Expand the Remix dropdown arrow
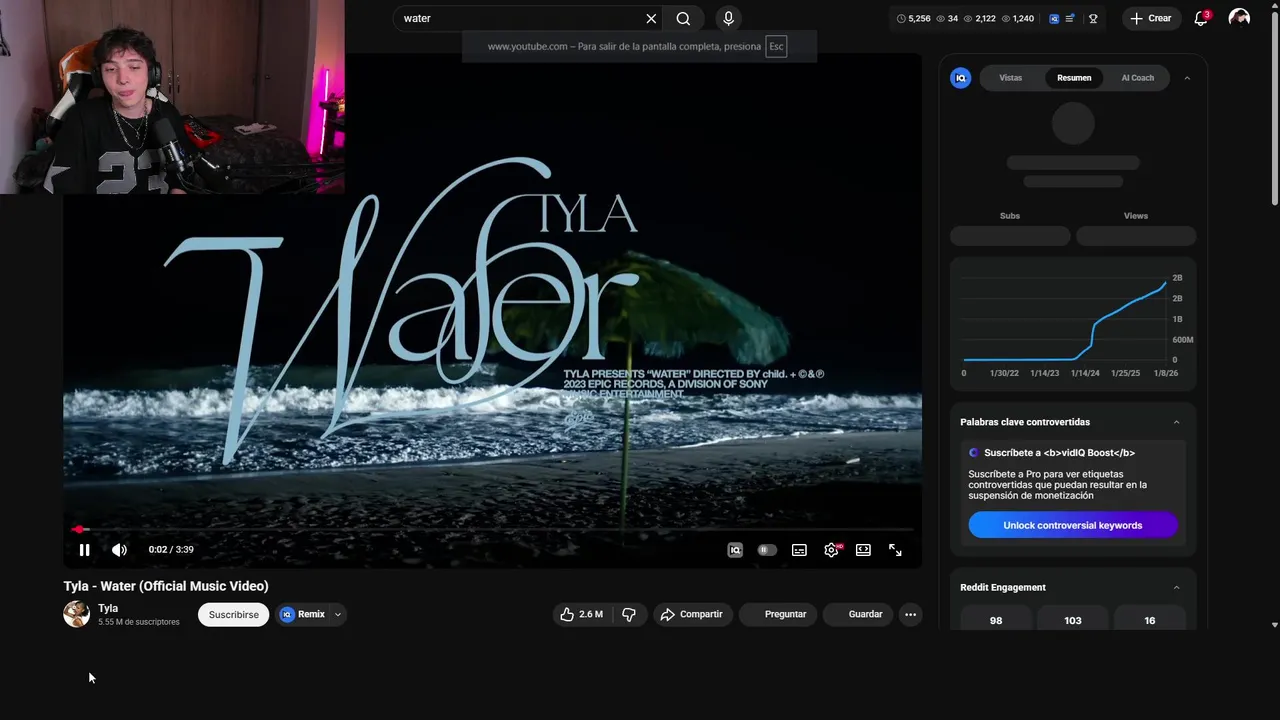The image size is (1280, 720). coord(338,614)
